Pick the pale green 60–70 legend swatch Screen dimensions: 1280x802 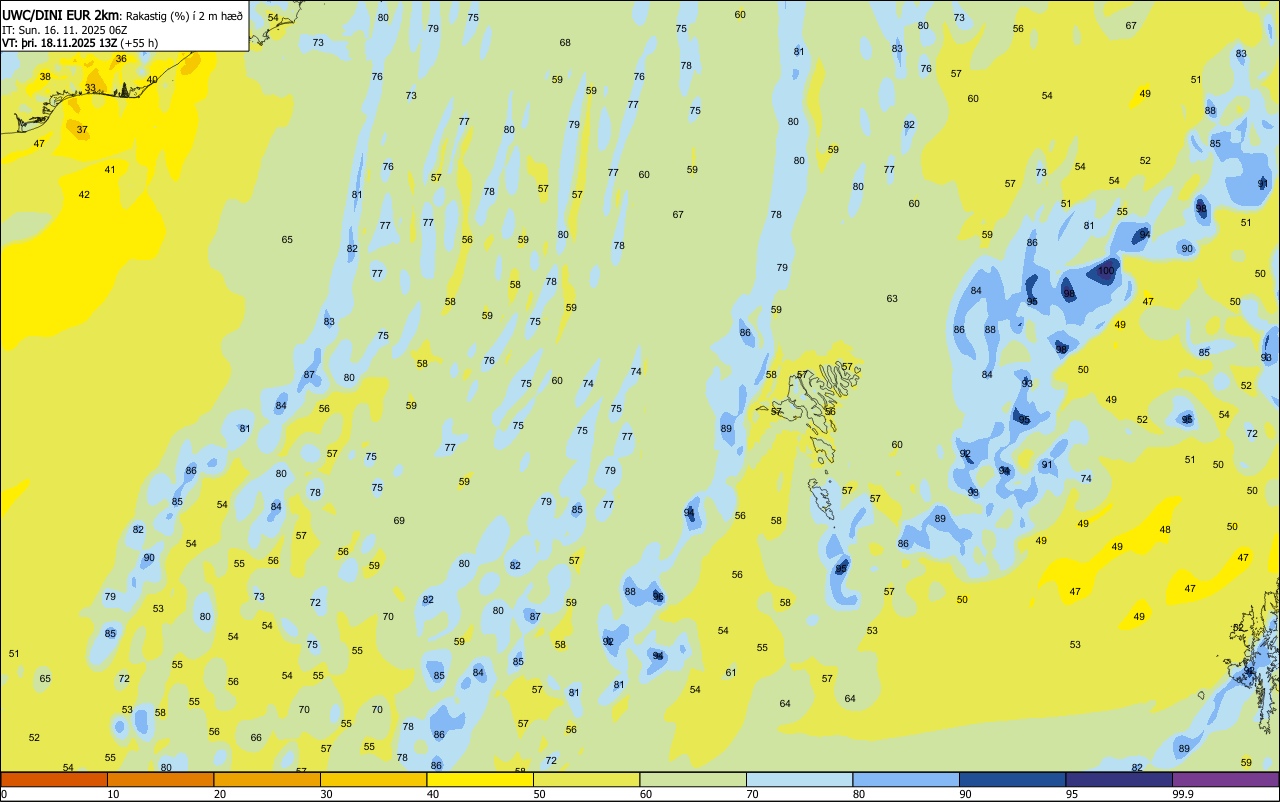[693, 779]
